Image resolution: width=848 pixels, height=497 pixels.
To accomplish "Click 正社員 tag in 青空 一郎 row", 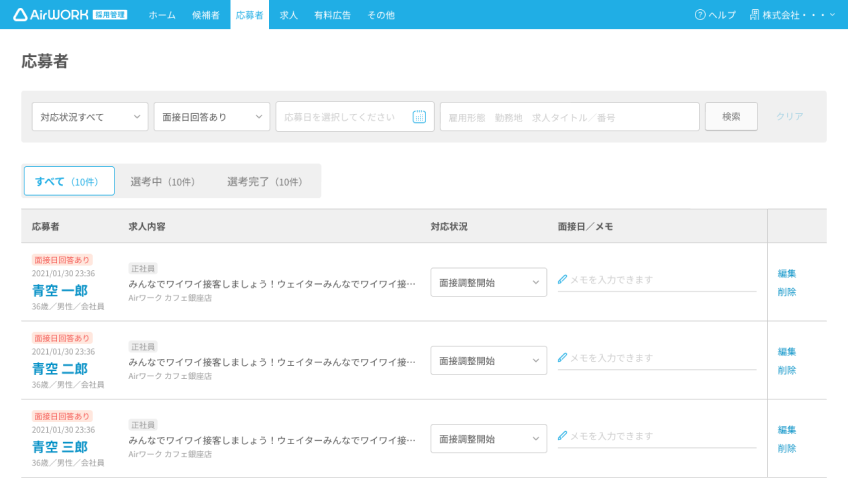I will coord(143,268).
